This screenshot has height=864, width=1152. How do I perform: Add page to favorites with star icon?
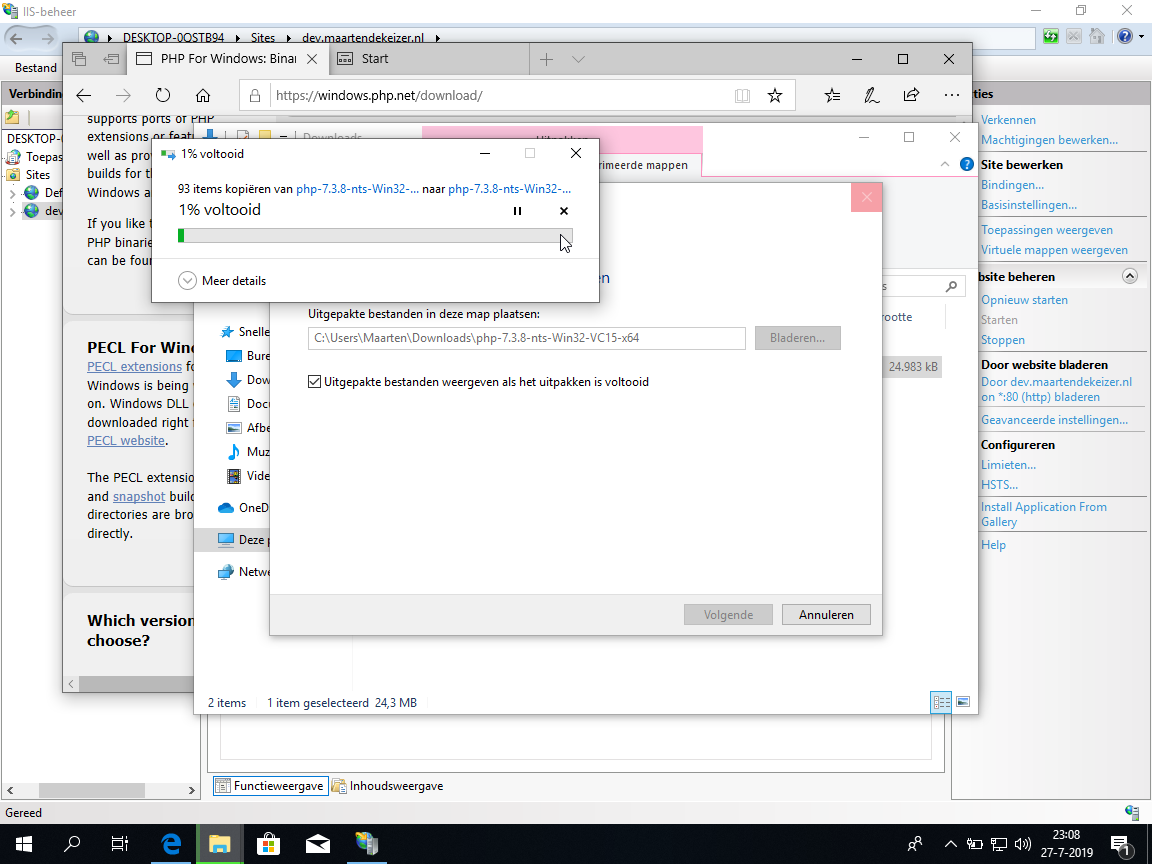tap(775, 96)
